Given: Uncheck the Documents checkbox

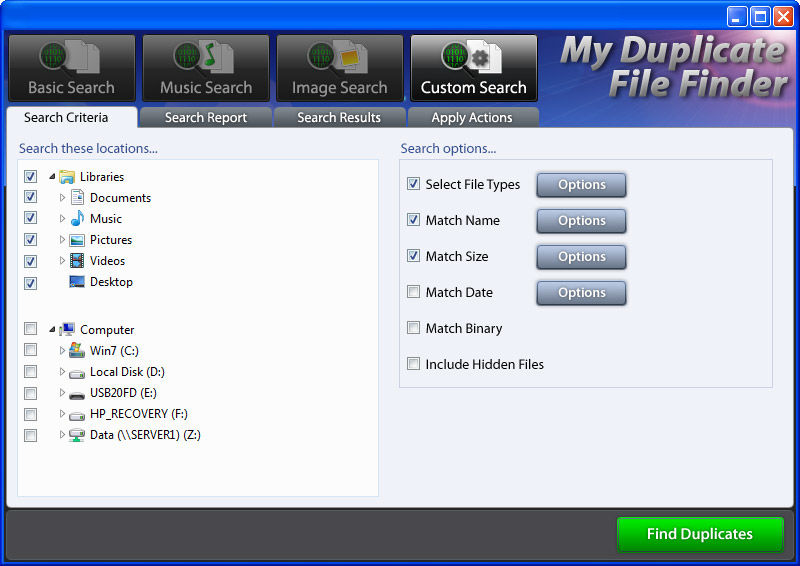Looking at the screenshot, I should point(31,196).
